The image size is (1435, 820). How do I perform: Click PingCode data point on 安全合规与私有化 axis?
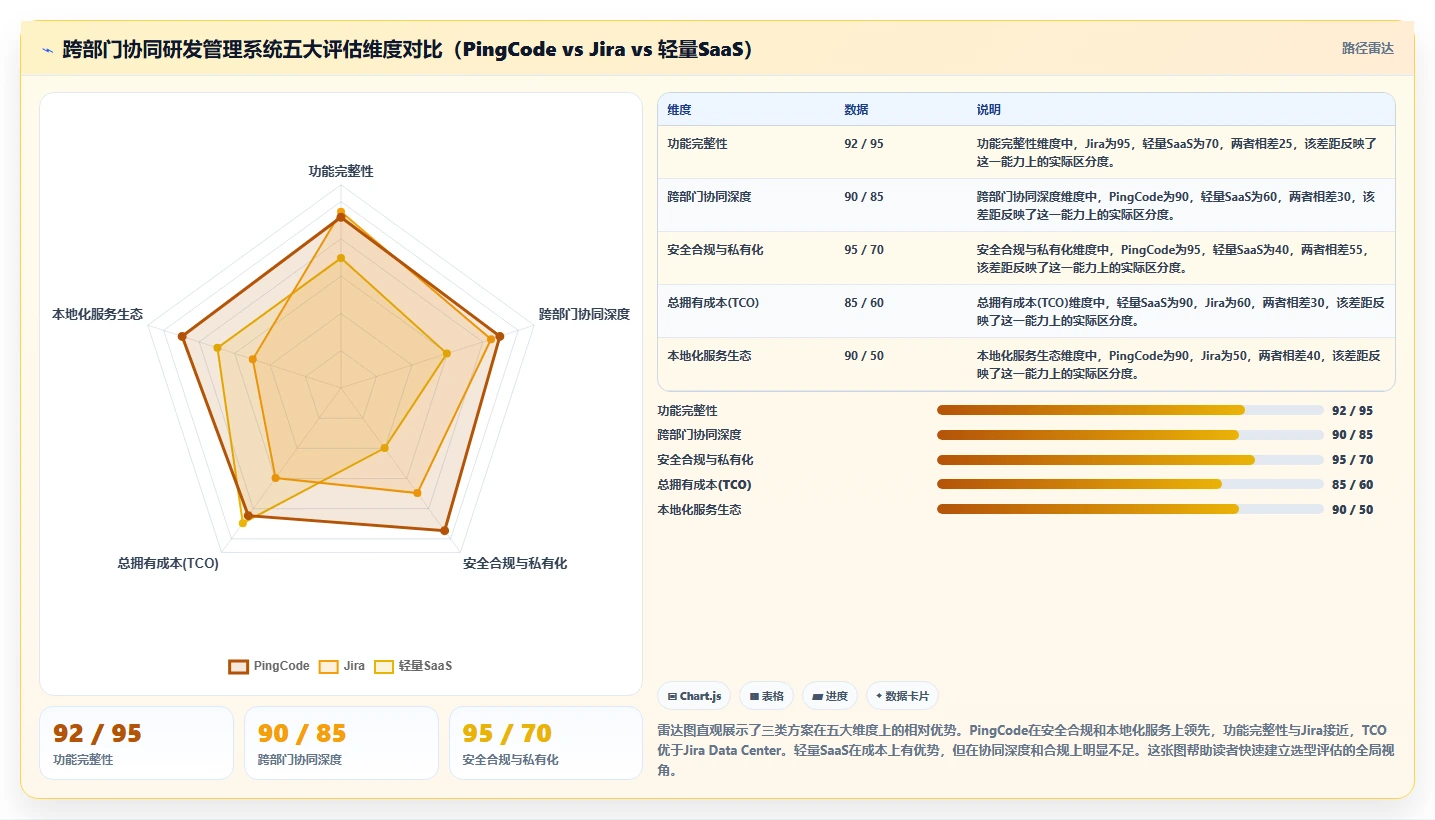[445, 531]
